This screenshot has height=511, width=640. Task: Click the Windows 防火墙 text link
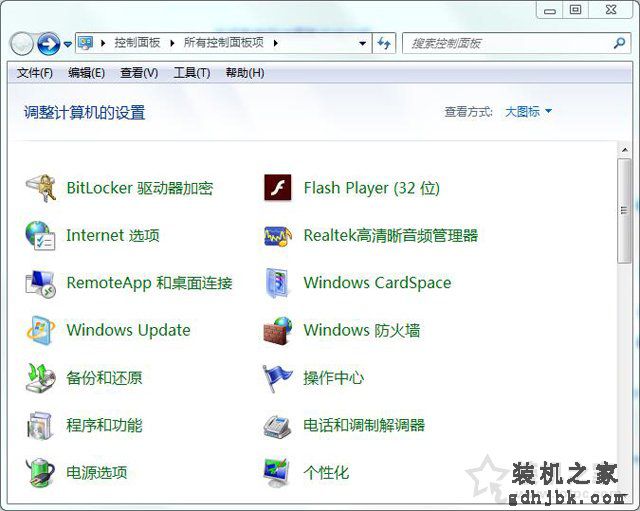coord(362,330)
